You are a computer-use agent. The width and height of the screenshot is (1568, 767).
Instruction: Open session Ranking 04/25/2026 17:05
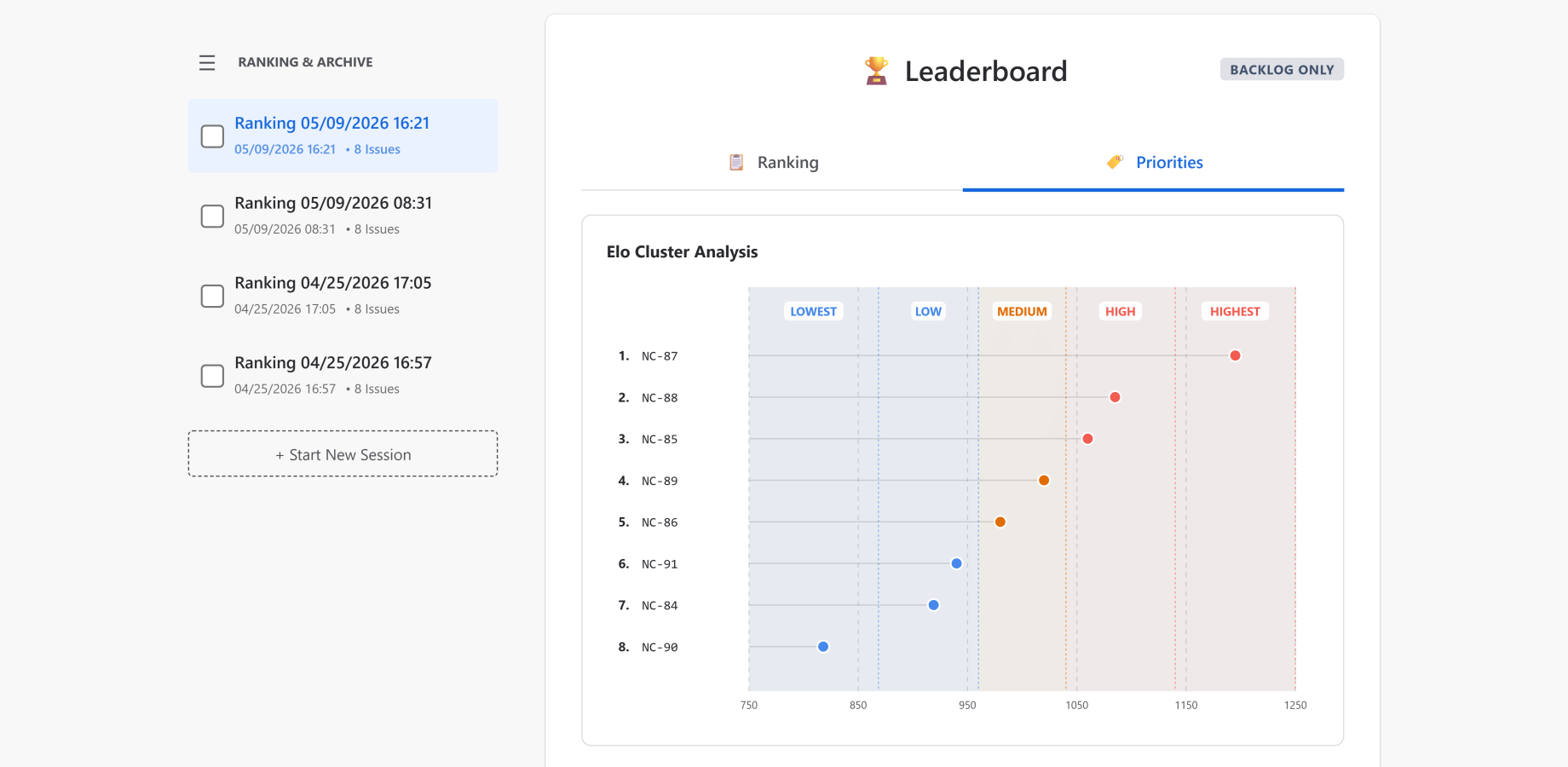(343, 296)
